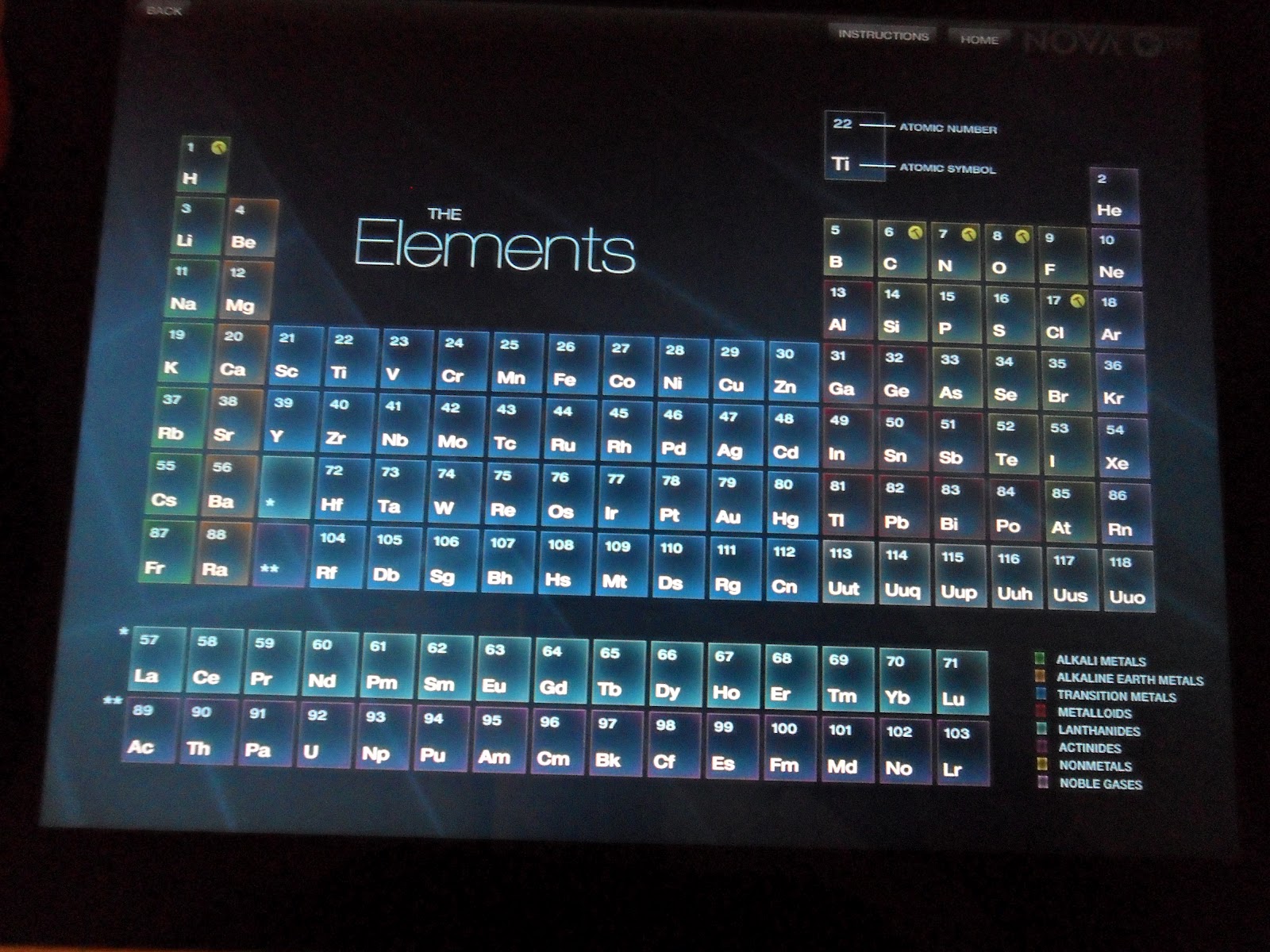Select the Aluminium (Al) tile
The image size is (1270, 952).
[x=847, y=310]
